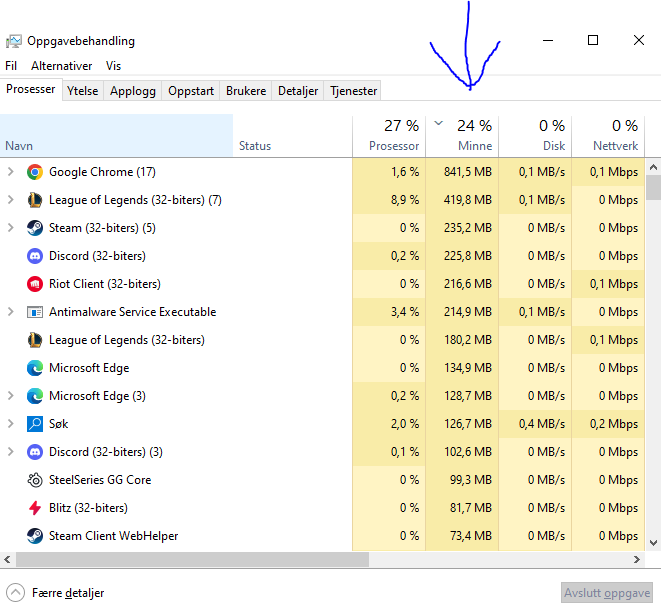This screenshot has width=661, height=615.
Task: Click the Steam (32-biters) (5) icon
Action: pyautogui.click(x=35, y=228)
